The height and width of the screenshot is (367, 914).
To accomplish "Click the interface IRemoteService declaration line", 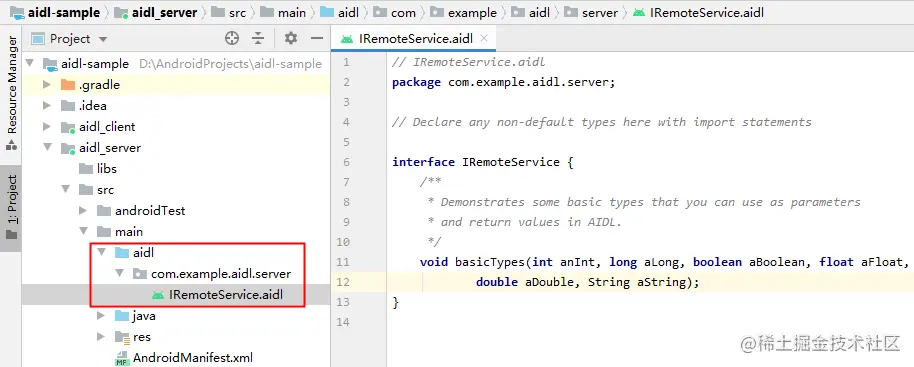I will tap(483, 162).
